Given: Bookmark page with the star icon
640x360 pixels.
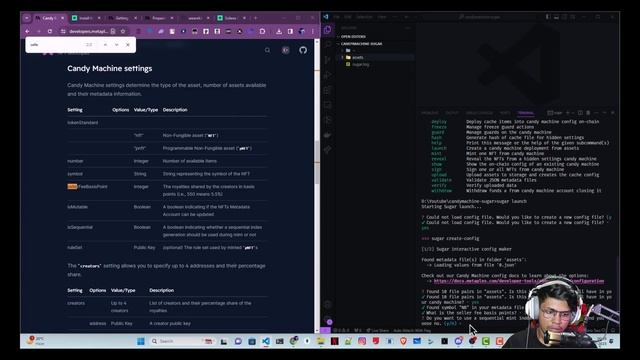Looking at the screenshot, I should (x=123, y=31).
